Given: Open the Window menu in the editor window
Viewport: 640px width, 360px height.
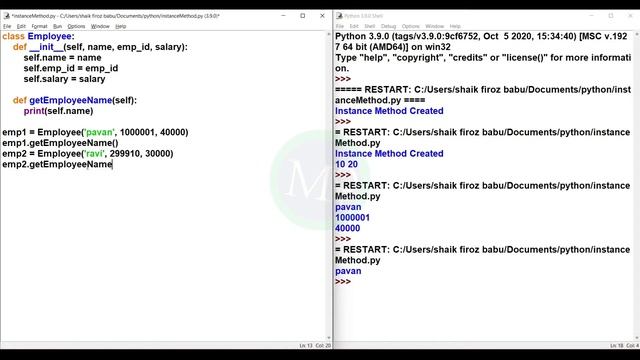Looking at the screenshot, I should pos(100,26).
